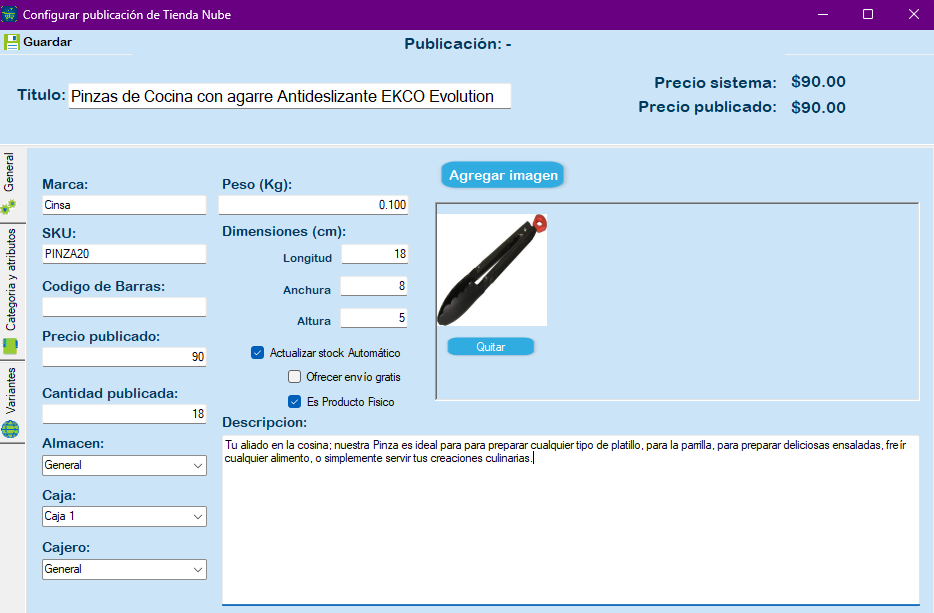Viewport: 934px width, 613px height.
Task: Expand the Caja dropdown list
Action: [124, 517]
